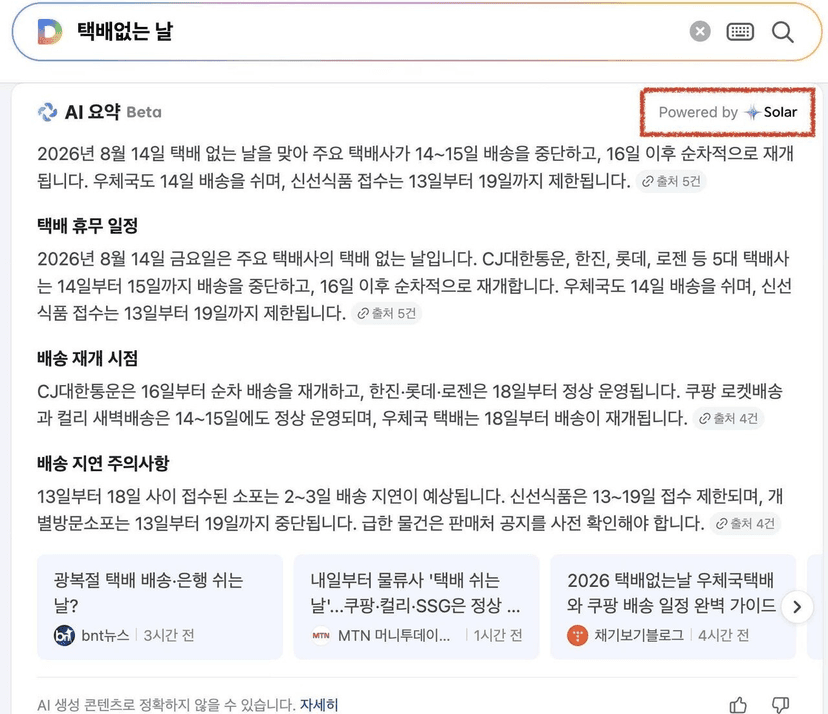Image resolution: width=828 pixels, height=714 pixels.
Task: Open the 광복절 택배 배송·은행 쉬는 날 card
Action: click(160, 607)
